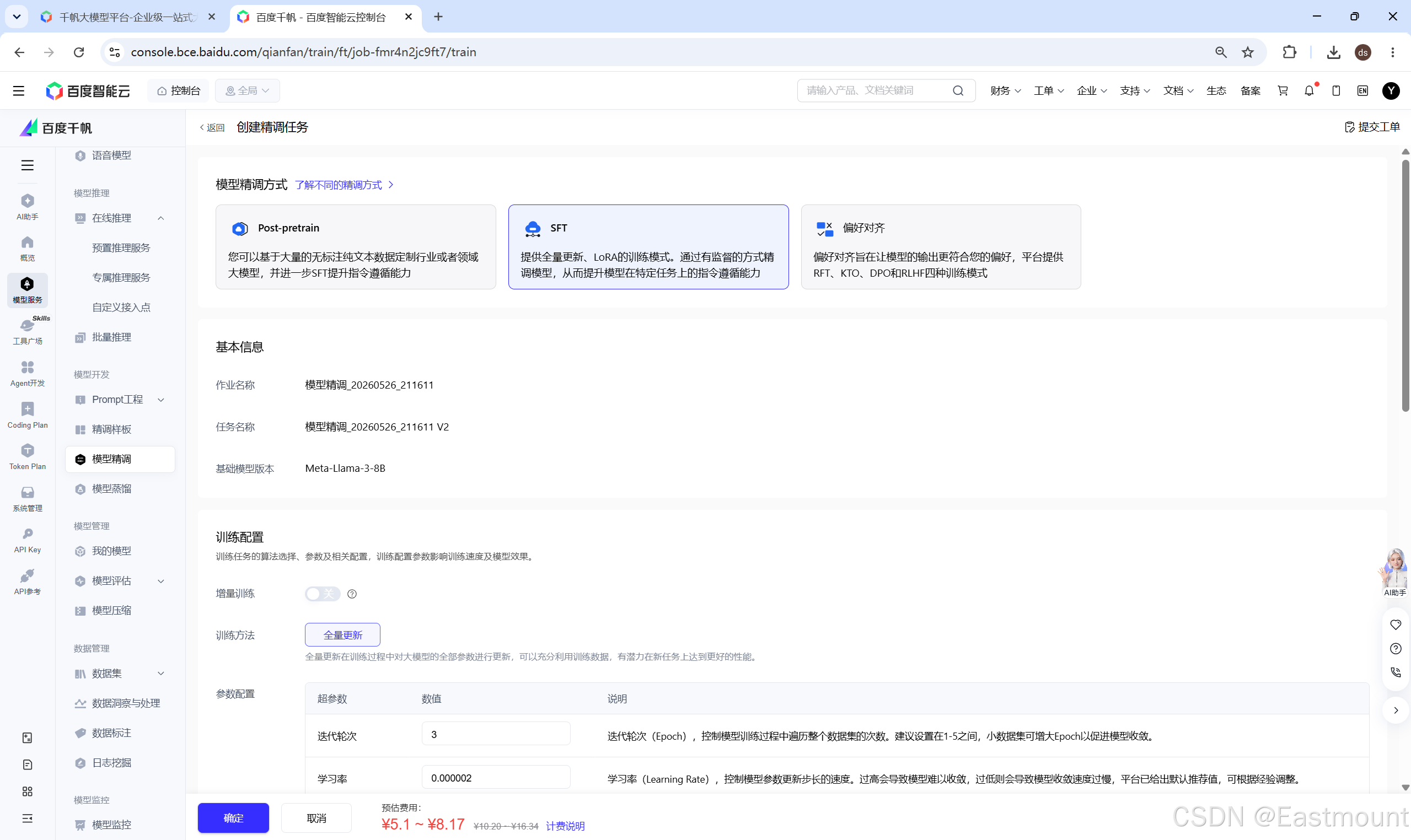Collapse the 在线推理 menu
Screen dimensions: 1411x840
pos(161,218)
